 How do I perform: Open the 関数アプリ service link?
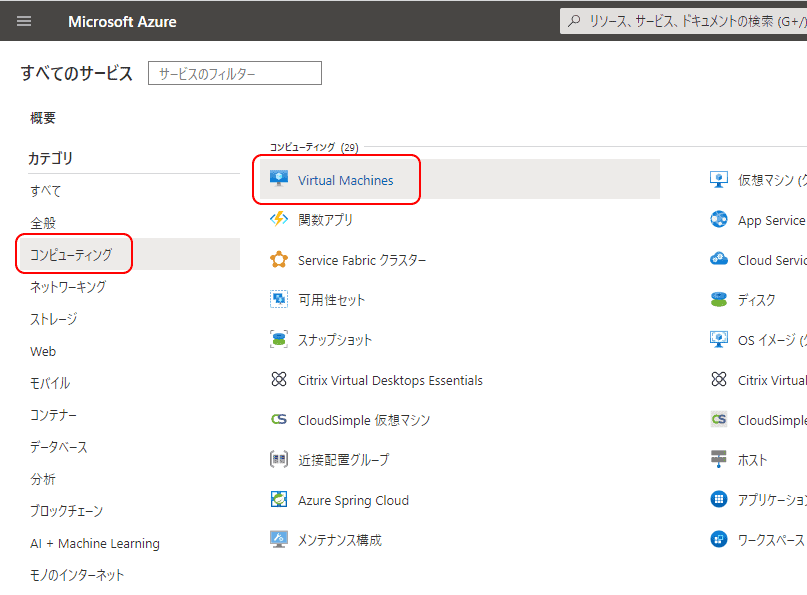tap(325, 219)
